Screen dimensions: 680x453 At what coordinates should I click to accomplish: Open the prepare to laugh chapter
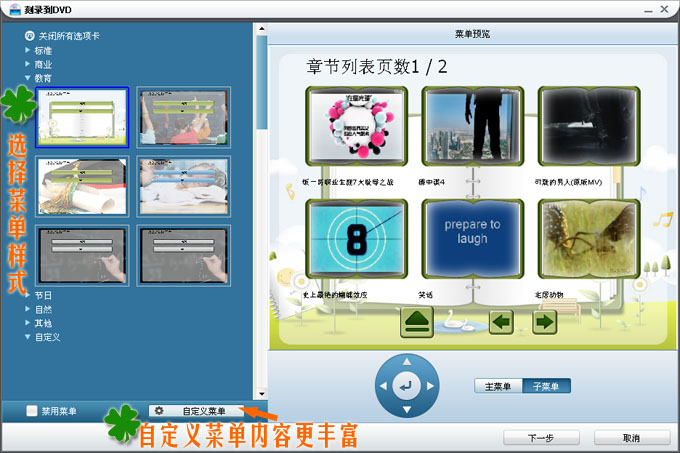coord(473,239)
